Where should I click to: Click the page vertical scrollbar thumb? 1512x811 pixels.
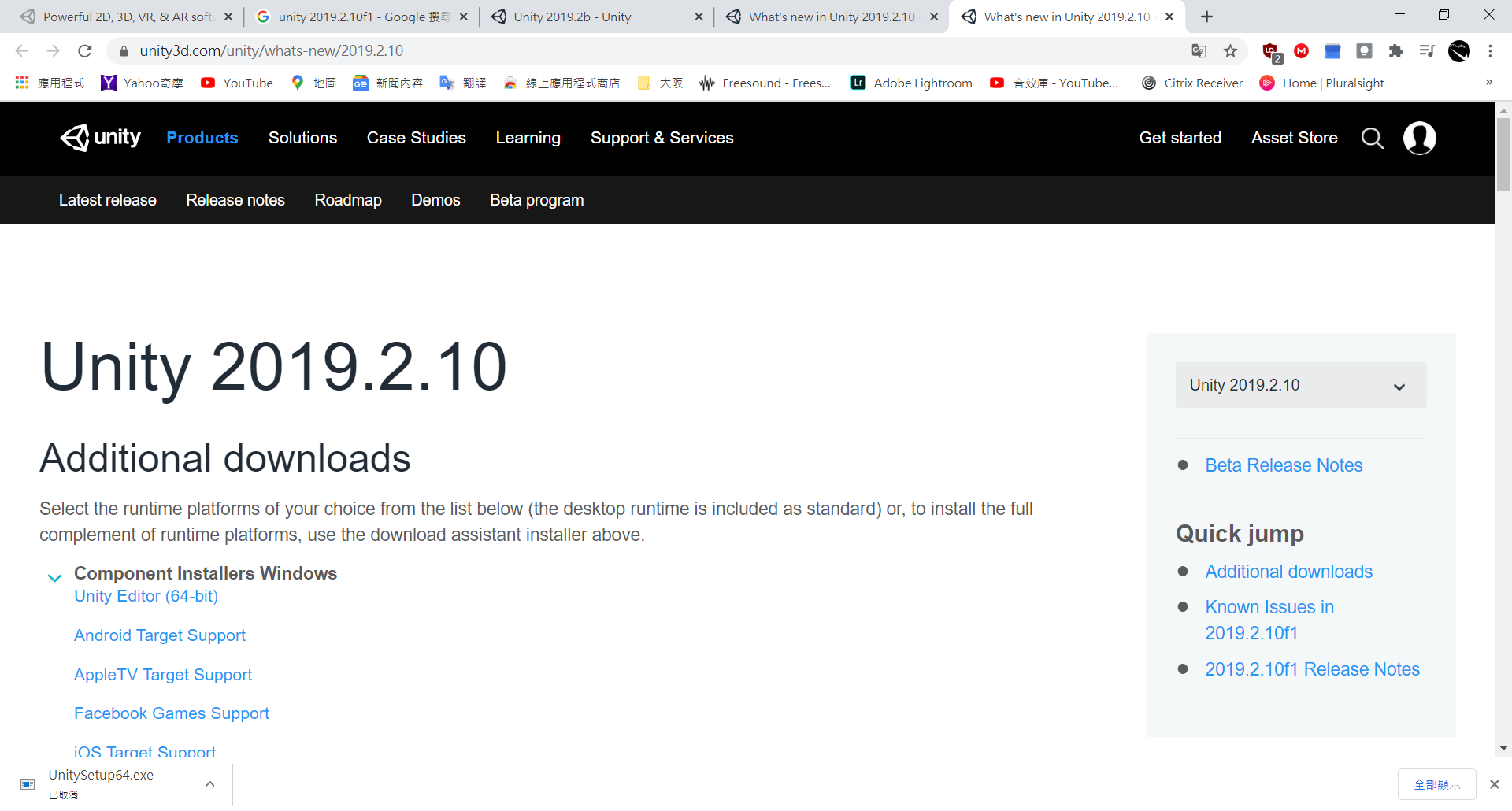click(1503, 154)
